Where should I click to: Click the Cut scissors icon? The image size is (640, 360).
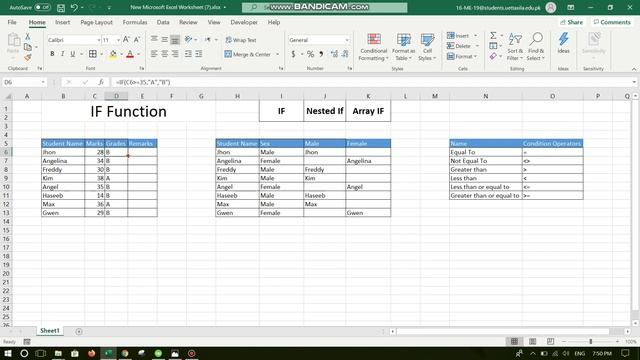[28, 37]
